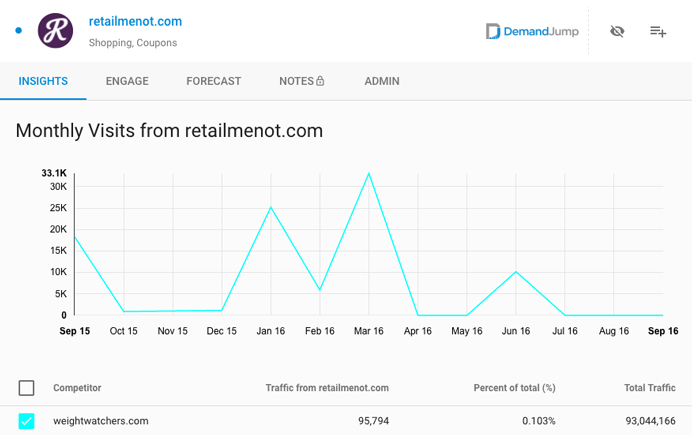Open the retailmenot.com site link

pos(135,21)
